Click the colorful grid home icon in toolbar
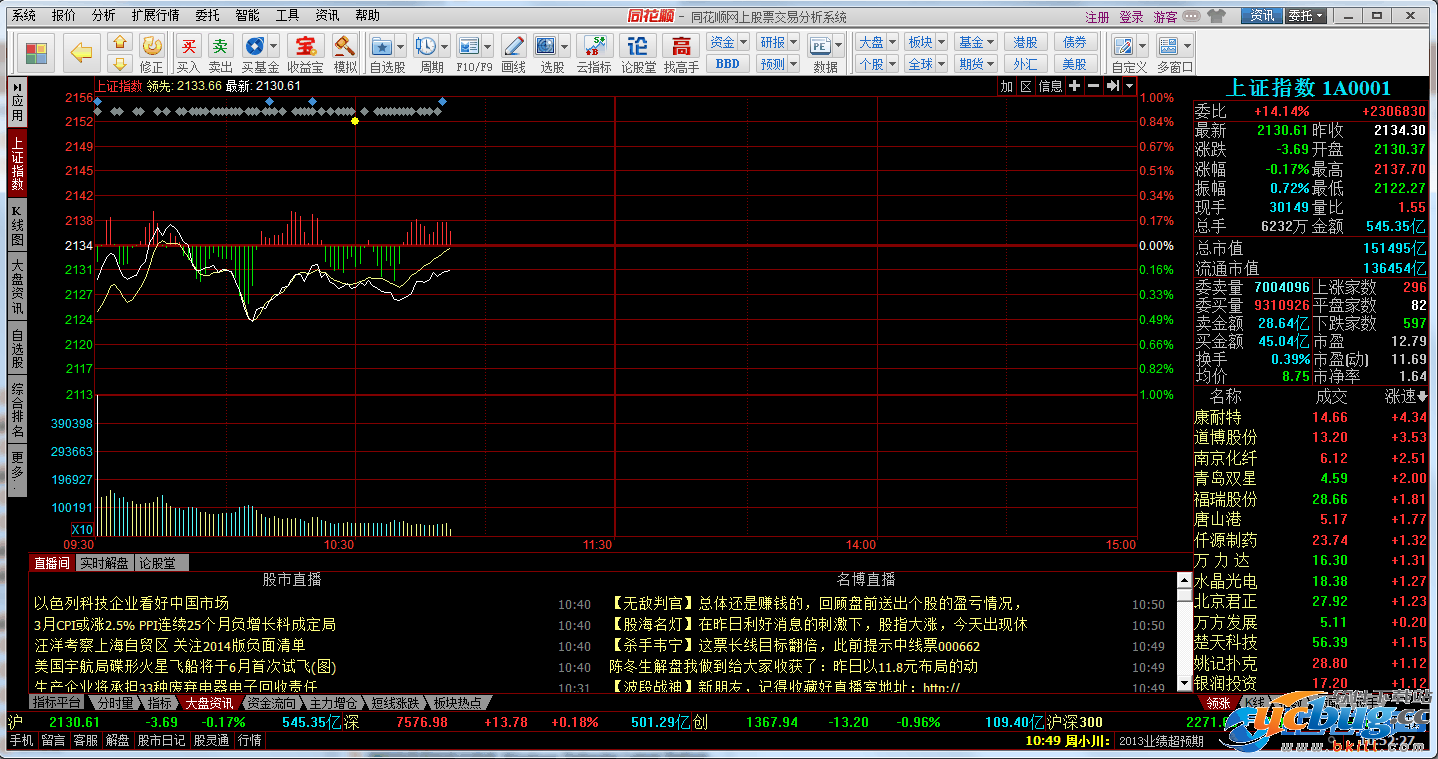 click(36, 52)
